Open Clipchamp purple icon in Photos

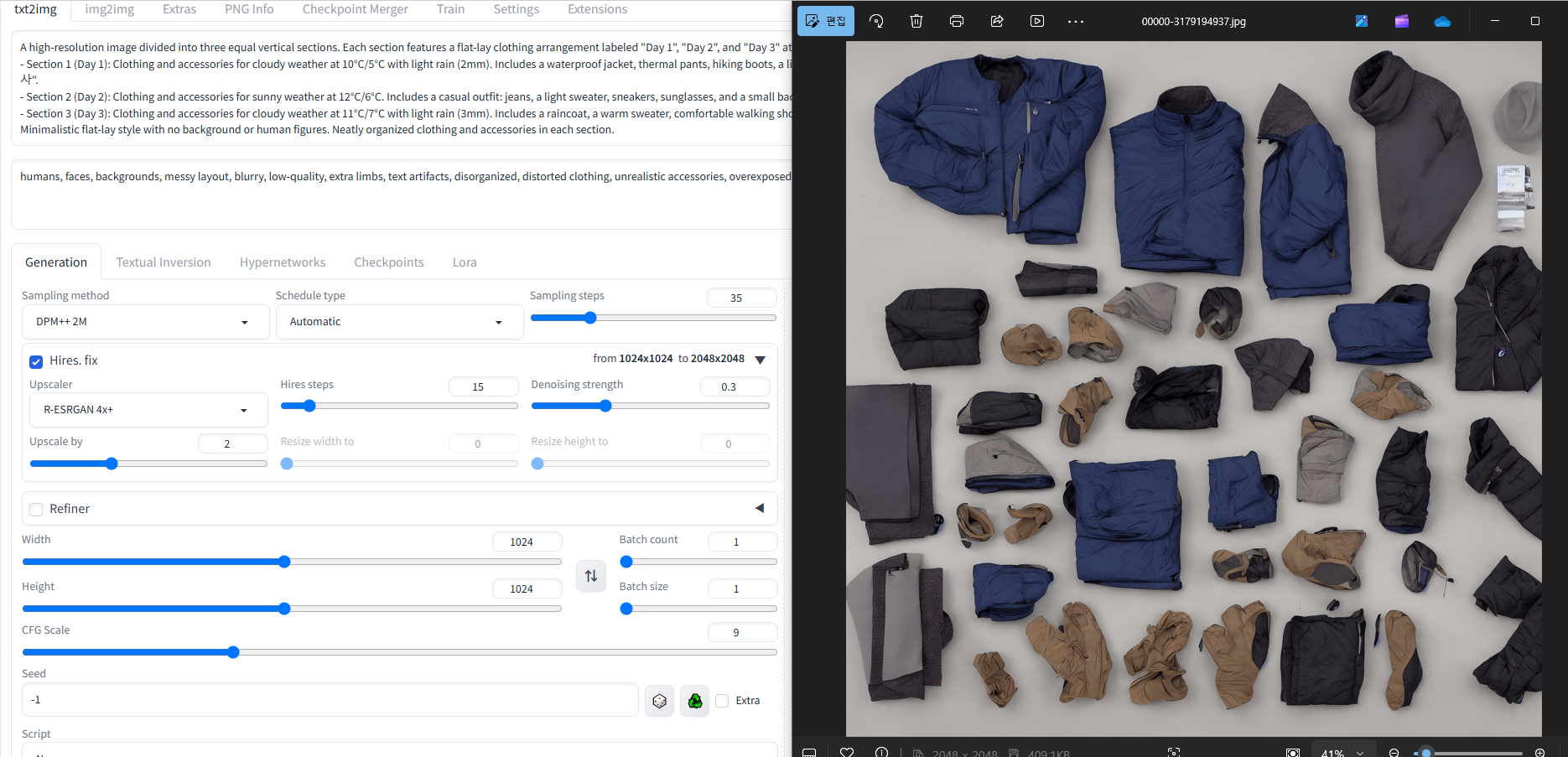(x=1402, y=21)
